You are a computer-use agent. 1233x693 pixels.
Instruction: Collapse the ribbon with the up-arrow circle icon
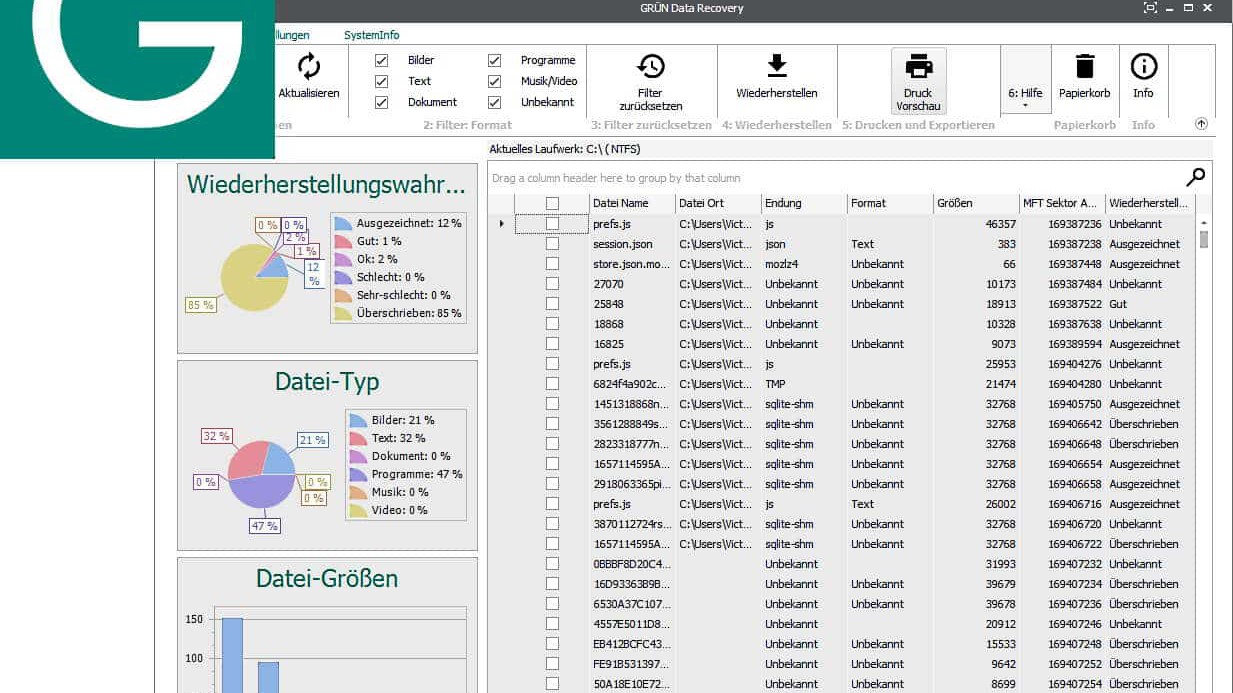1201,124
